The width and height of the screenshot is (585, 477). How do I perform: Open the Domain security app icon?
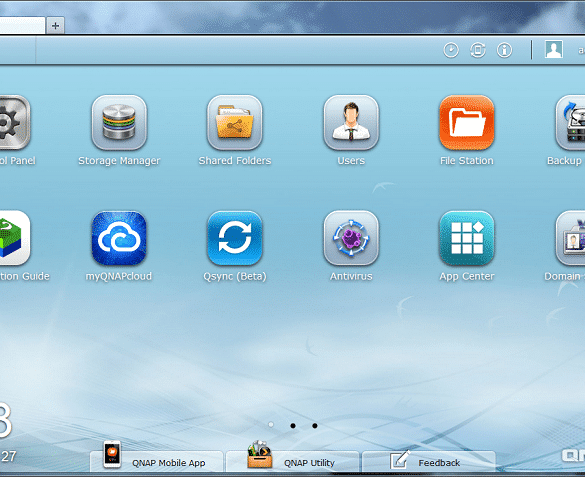coord(570,238)
